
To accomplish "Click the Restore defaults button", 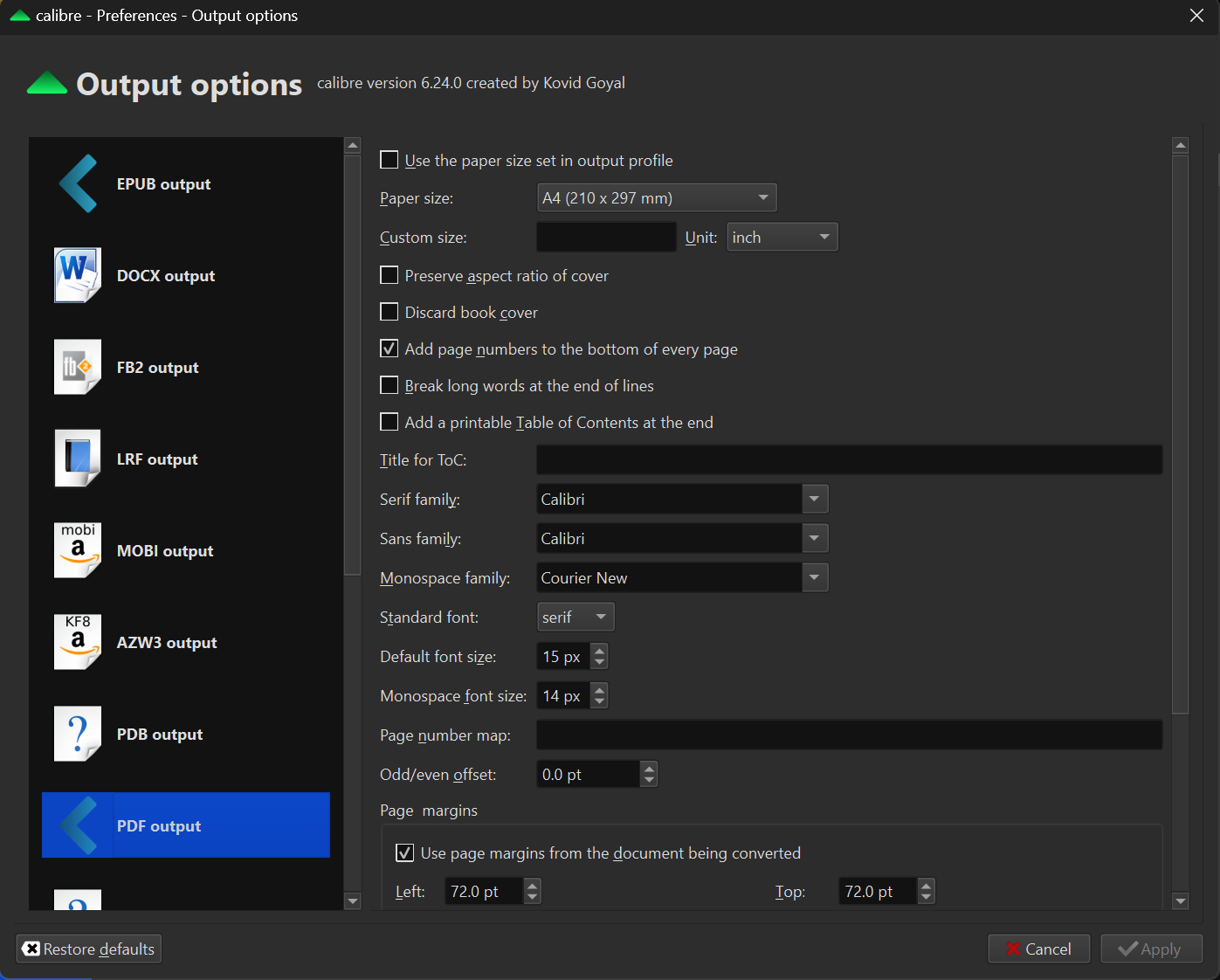I will click(x=89, y=949).
